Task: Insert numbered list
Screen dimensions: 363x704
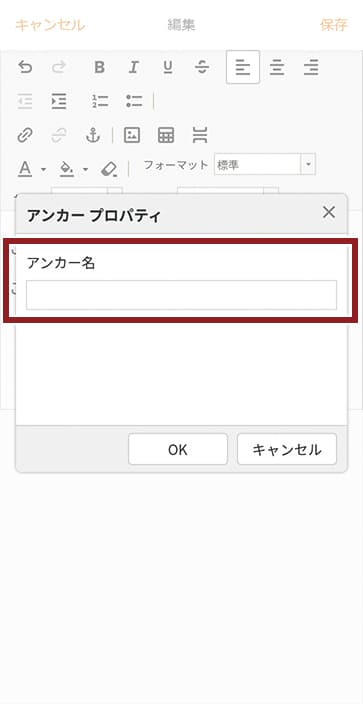Action: click(x=100, y=101)
